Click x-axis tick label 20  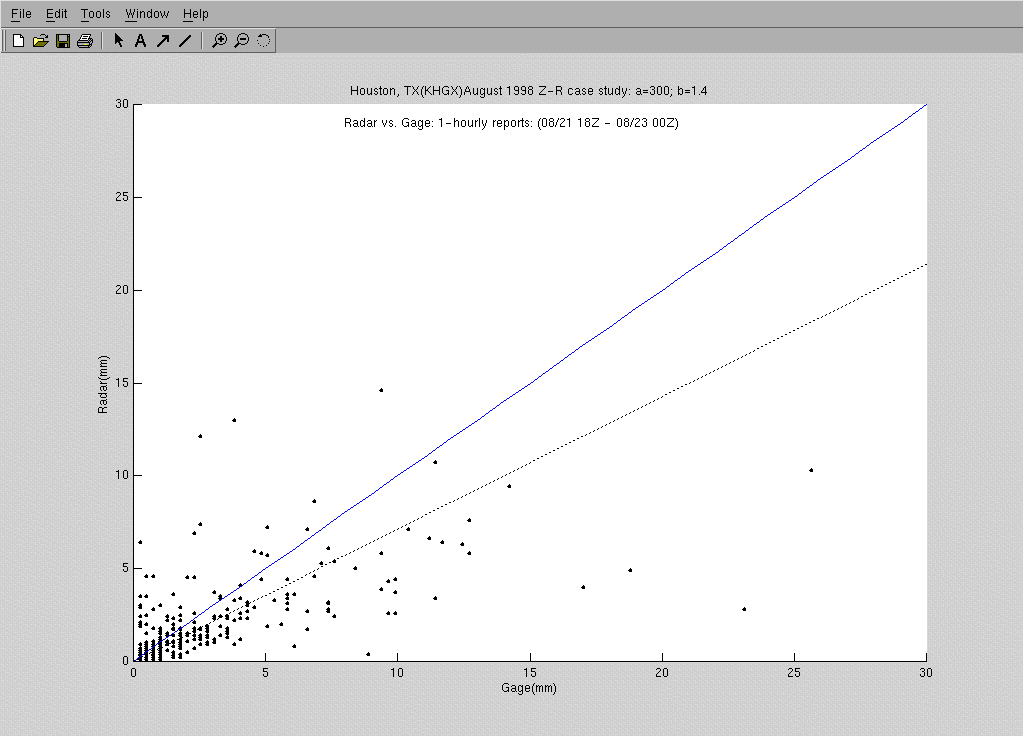pos(662,673)
